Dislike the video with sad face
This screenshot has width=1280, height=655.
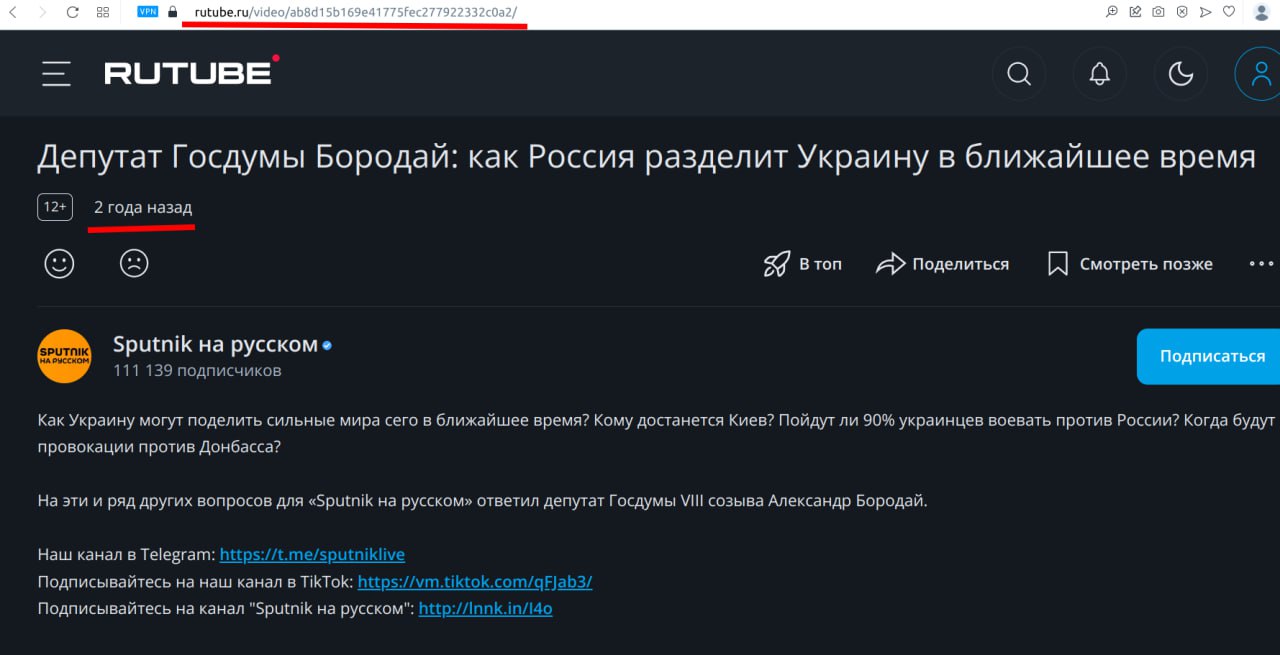click(134, 263)
